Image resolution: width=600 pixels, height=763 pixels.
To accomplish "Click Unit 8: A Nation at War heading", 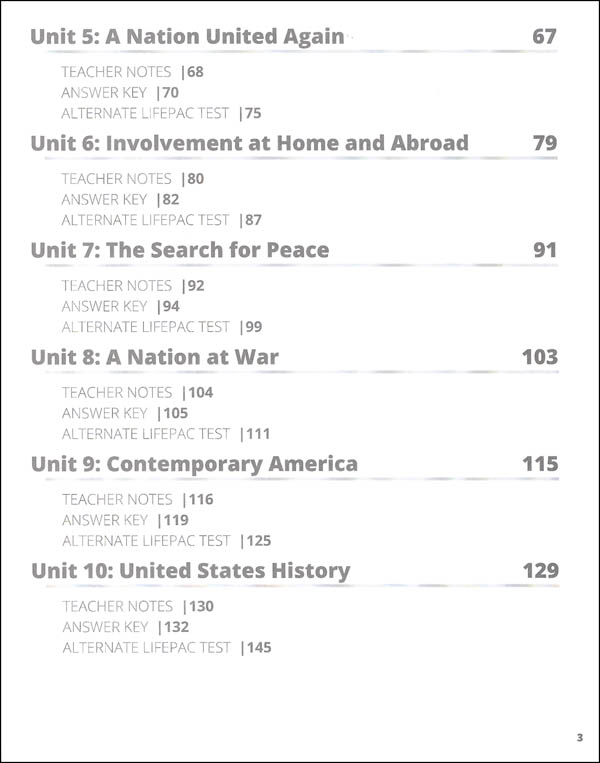I will point(155,358).
